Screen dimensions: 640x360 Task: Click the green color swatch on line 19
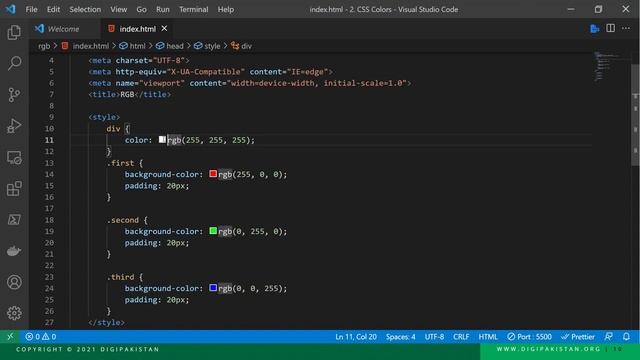coord(213,231)
